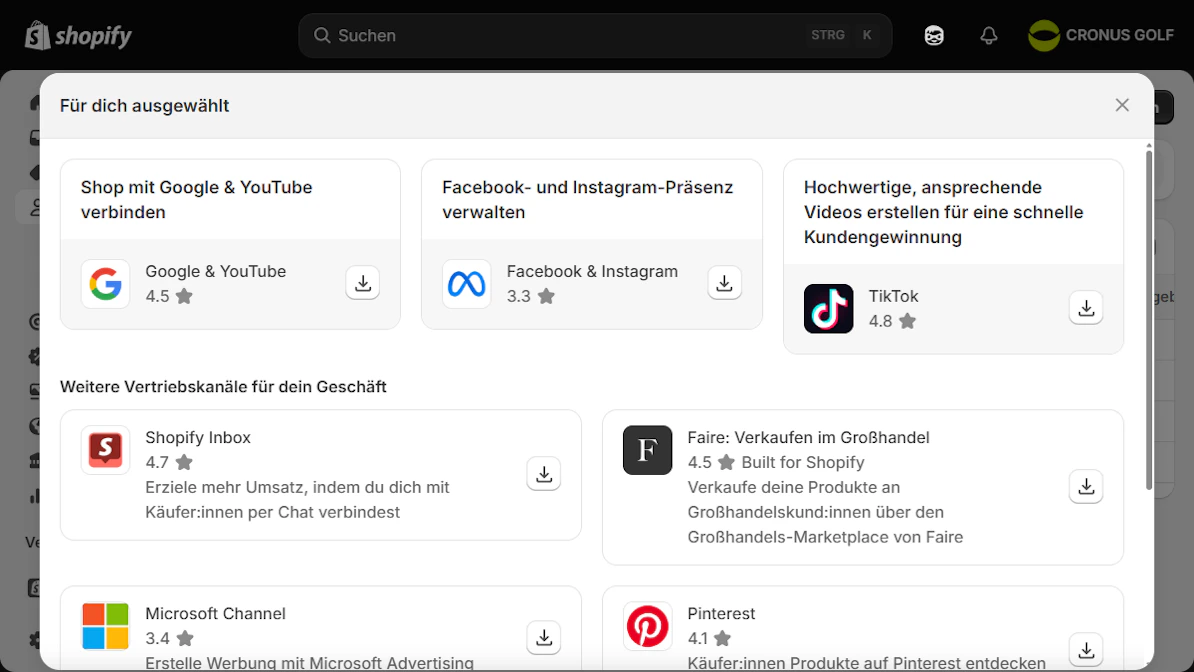Click 'Shop mit Google & YouTube verbinden' heading

(x=196, y=200)
